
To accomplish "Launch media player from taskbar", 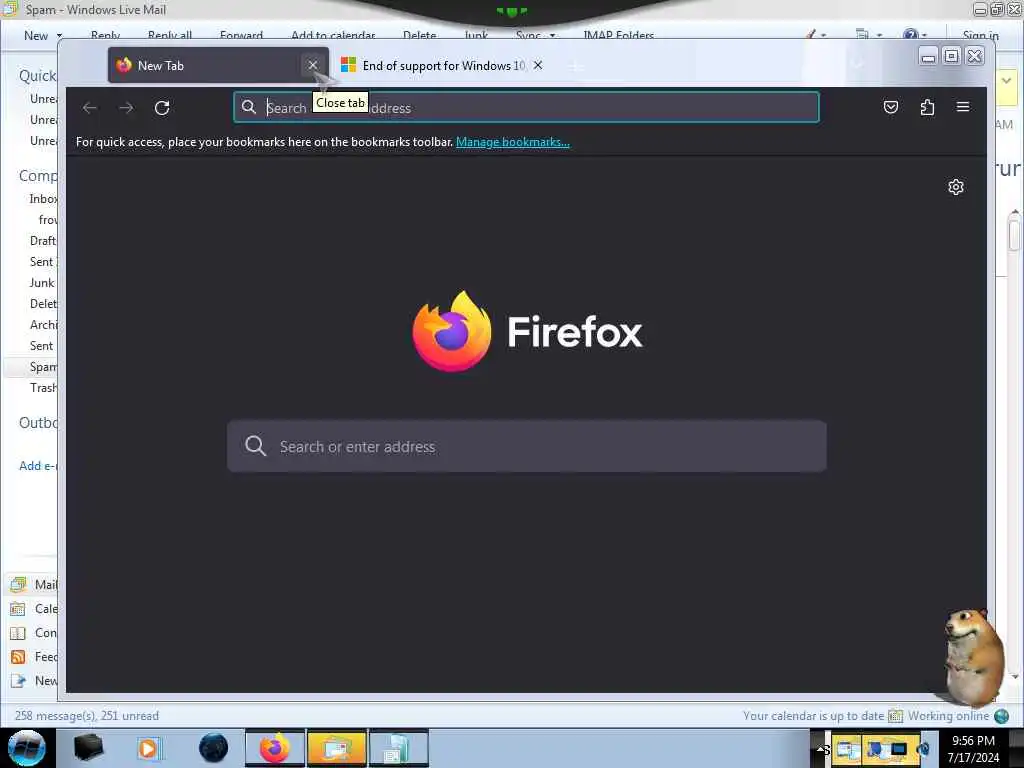I will (148, 748).
